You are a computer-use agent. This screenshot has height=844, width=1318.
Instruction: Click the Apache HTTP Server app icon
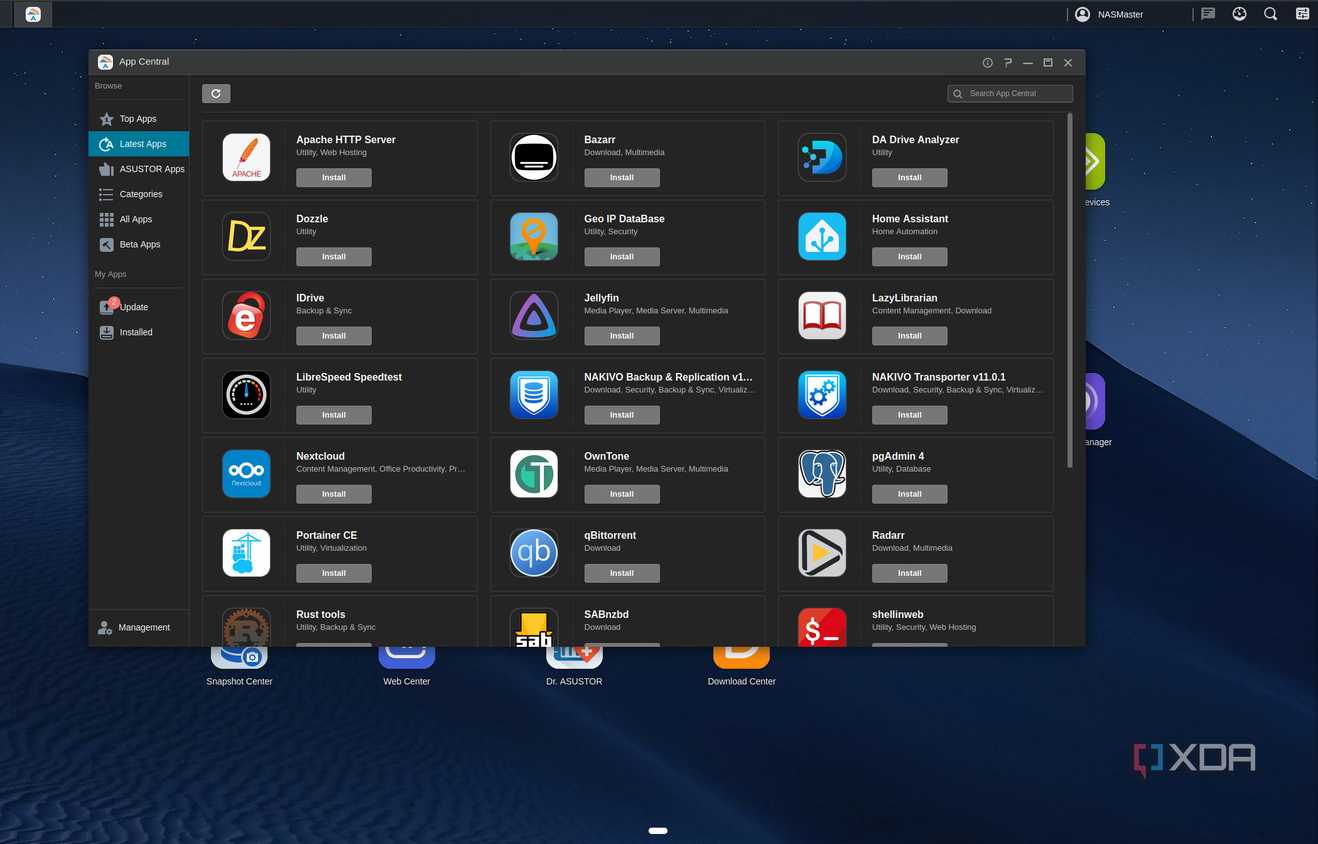[246, 157]
